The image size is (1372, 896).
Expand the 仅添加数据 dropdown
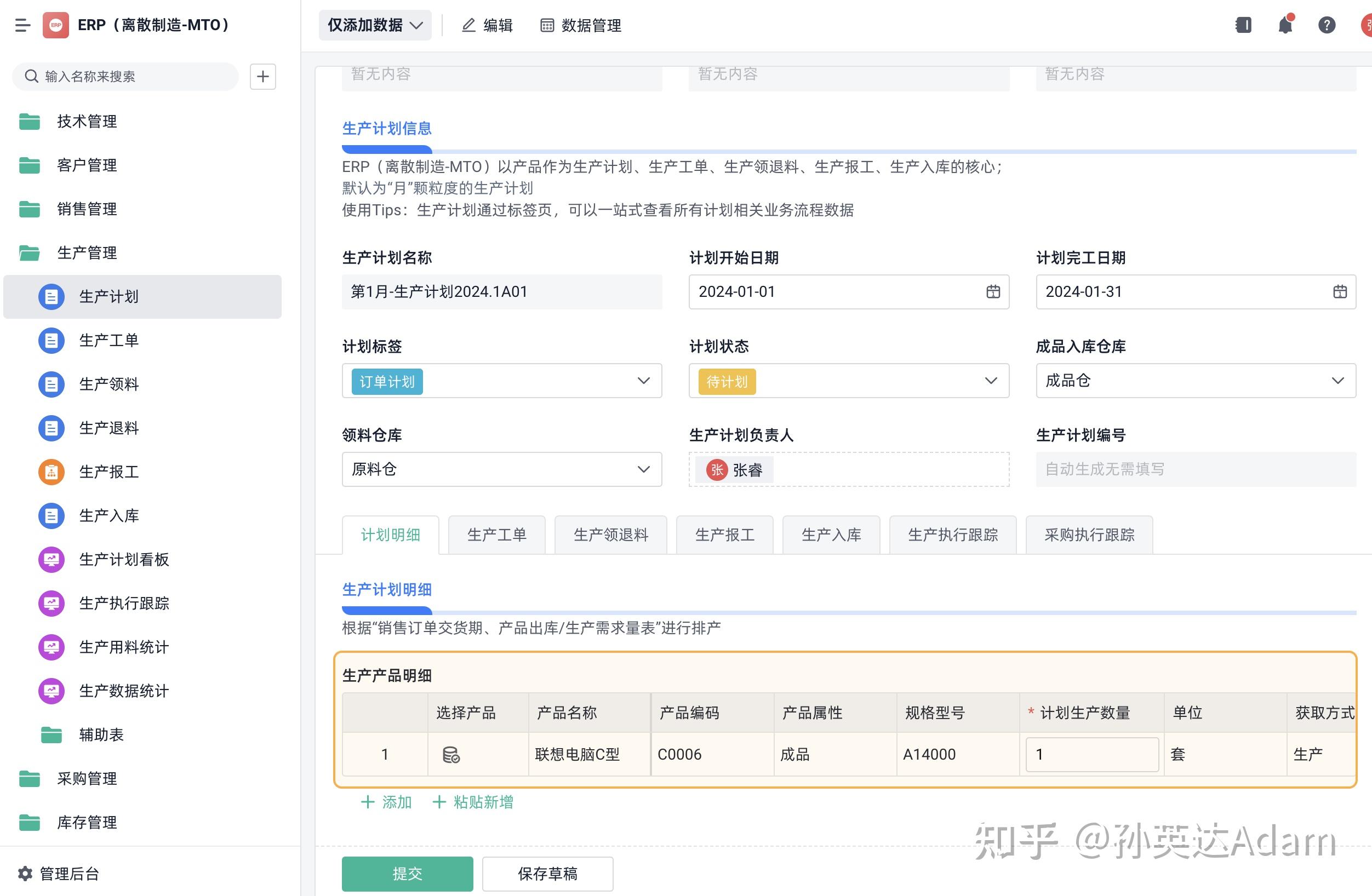(x=374, y=25)
